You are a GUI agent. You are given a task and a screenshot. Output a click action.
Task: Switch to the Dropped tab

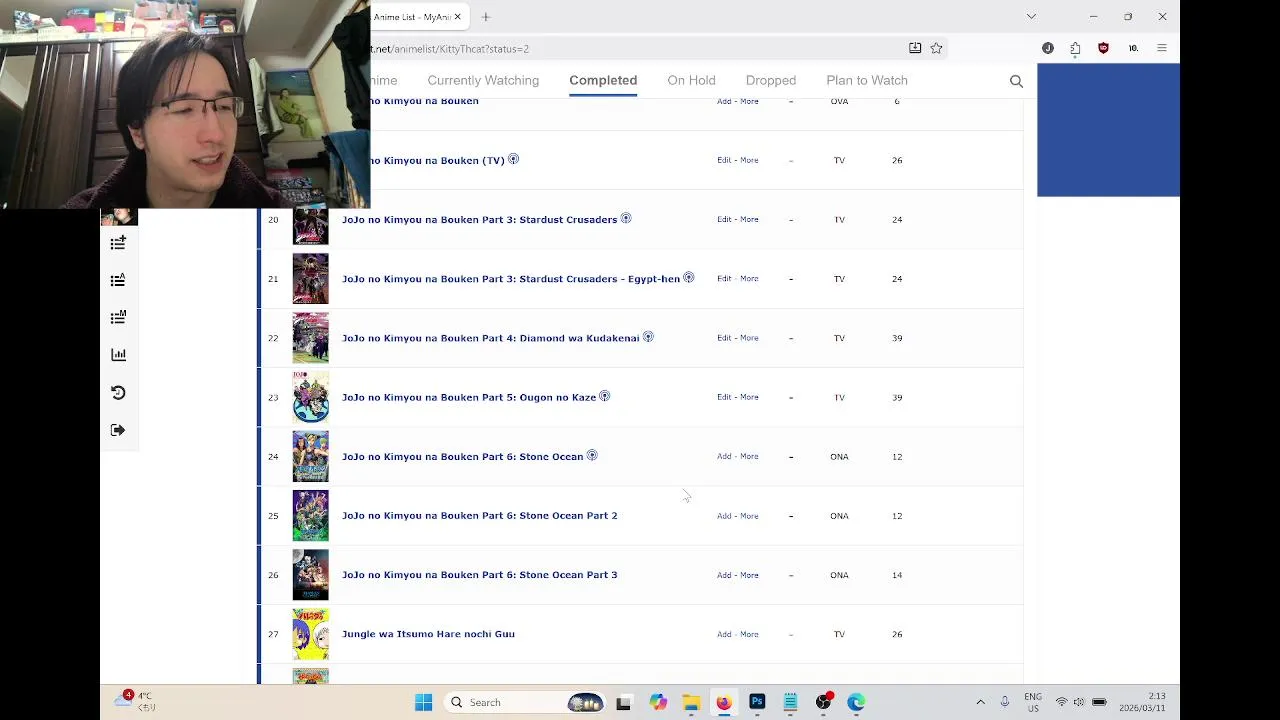(771, 80)
